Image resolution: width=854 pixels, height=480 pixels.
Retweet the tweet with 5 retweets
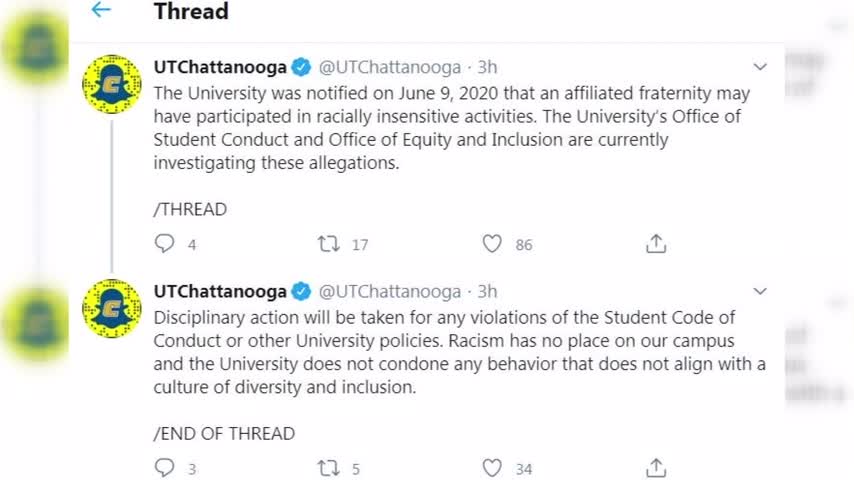pos(329,468)
